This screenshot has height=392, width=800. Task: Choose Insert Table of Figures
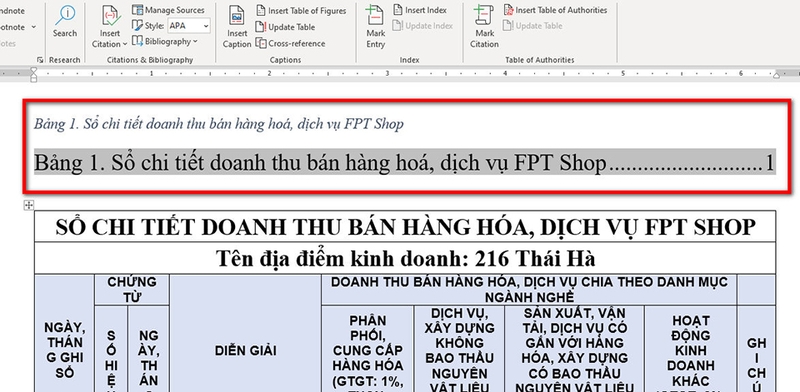pyautogui.click(x=301, y=10)
